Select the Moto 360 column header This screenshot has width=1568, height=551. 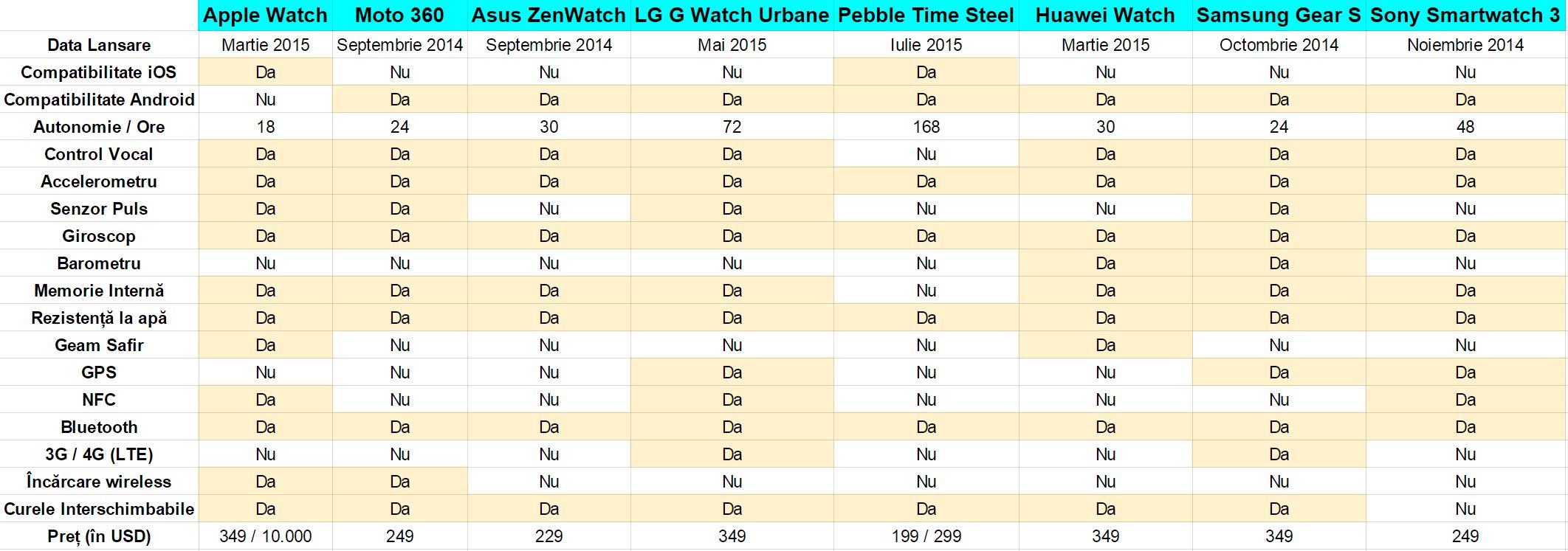pyautogui.click(x=399, y=15)
